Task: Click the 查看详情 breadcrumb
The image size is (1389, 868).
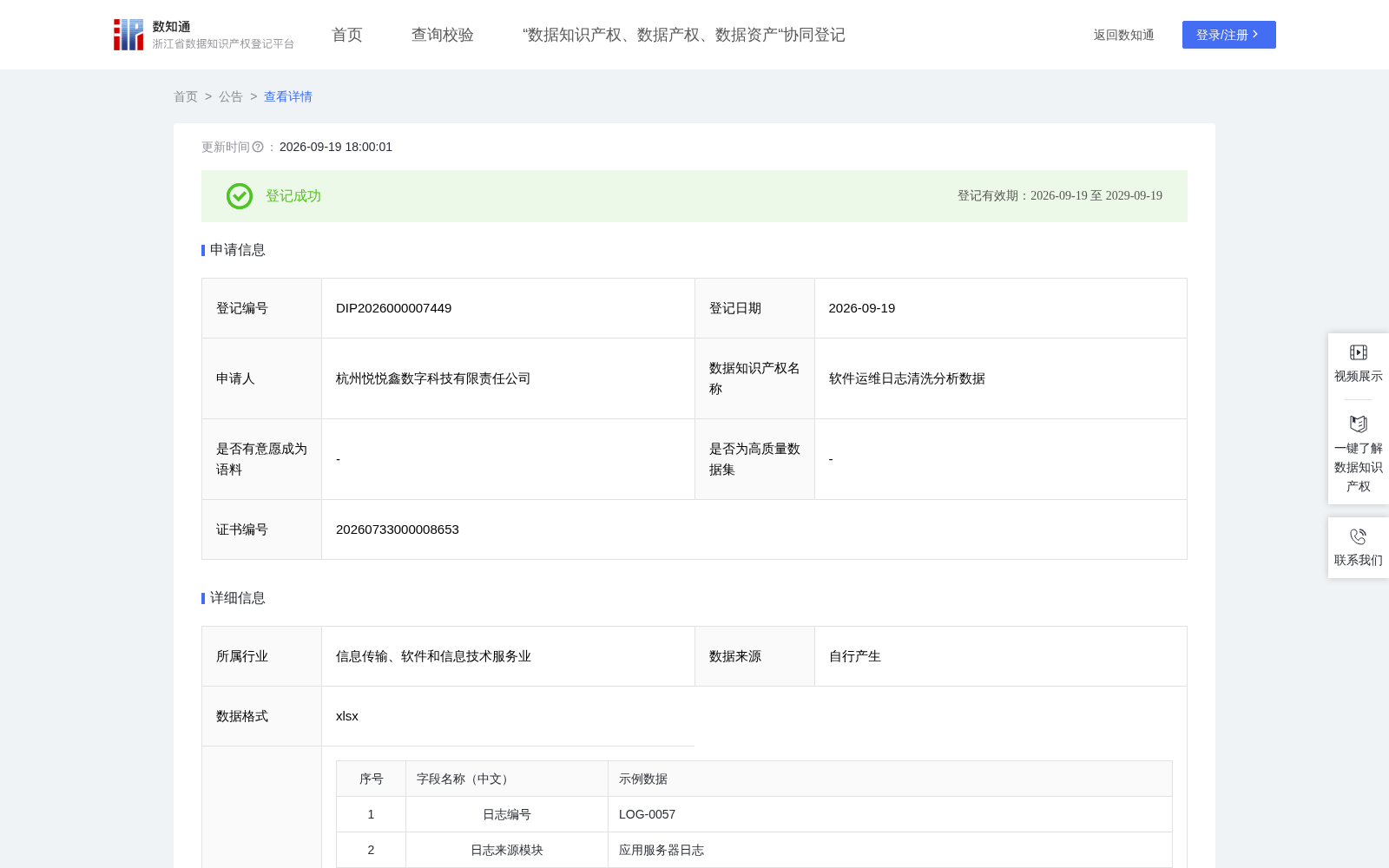Action: [x=288, y=96]
